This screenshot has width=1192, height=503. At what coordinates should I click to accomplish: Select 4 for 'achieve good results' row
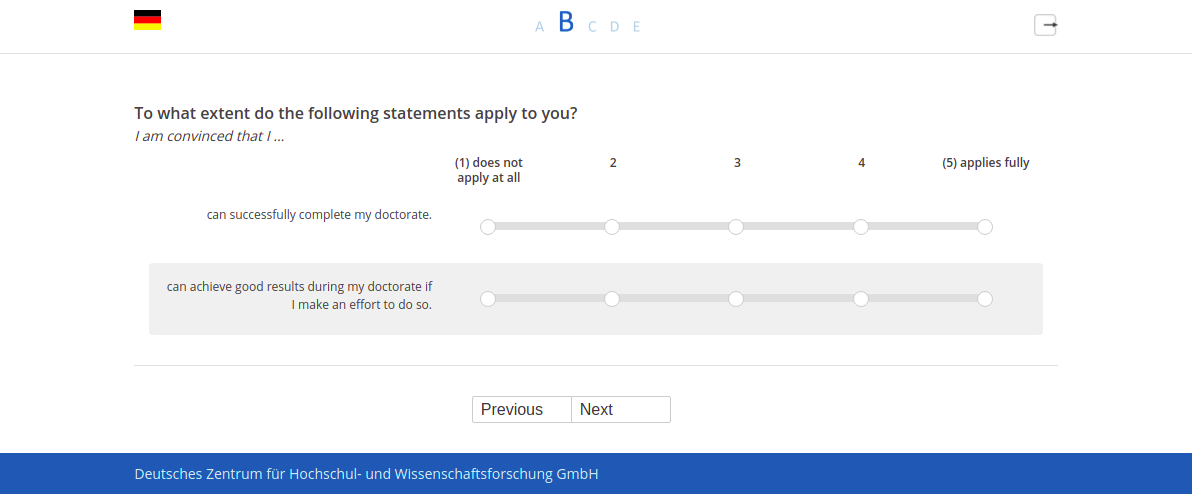861,299
